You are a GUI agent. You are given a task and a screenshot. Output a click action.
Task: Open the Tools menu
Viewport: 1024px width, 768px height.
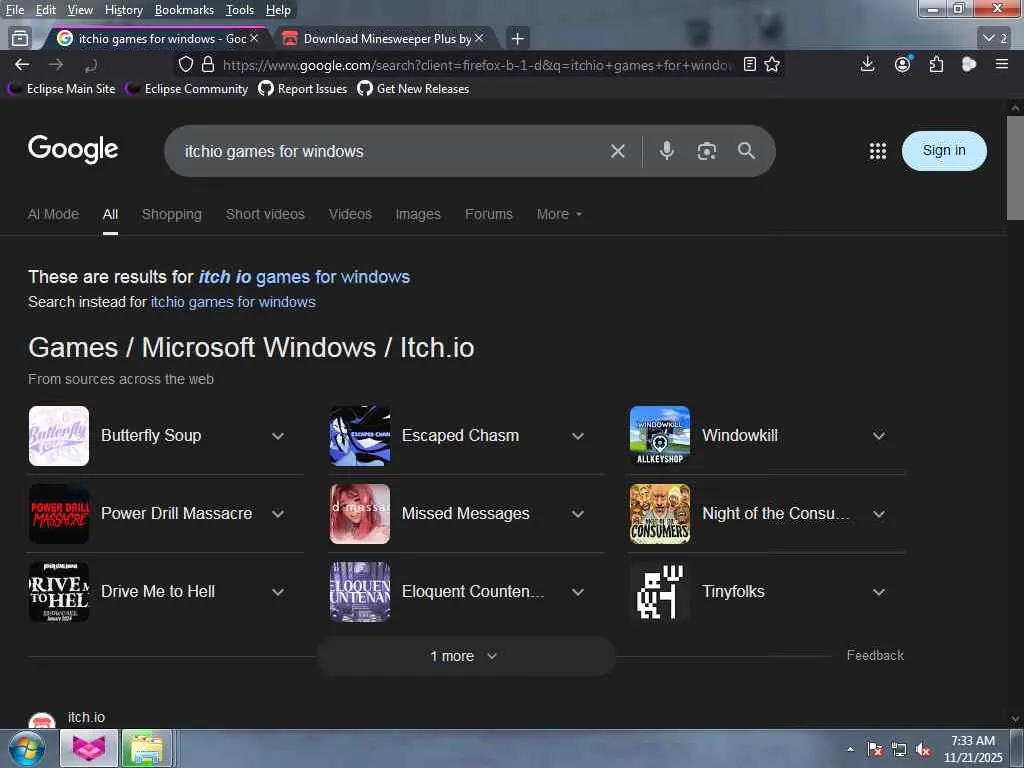click(x=240, y=10)
